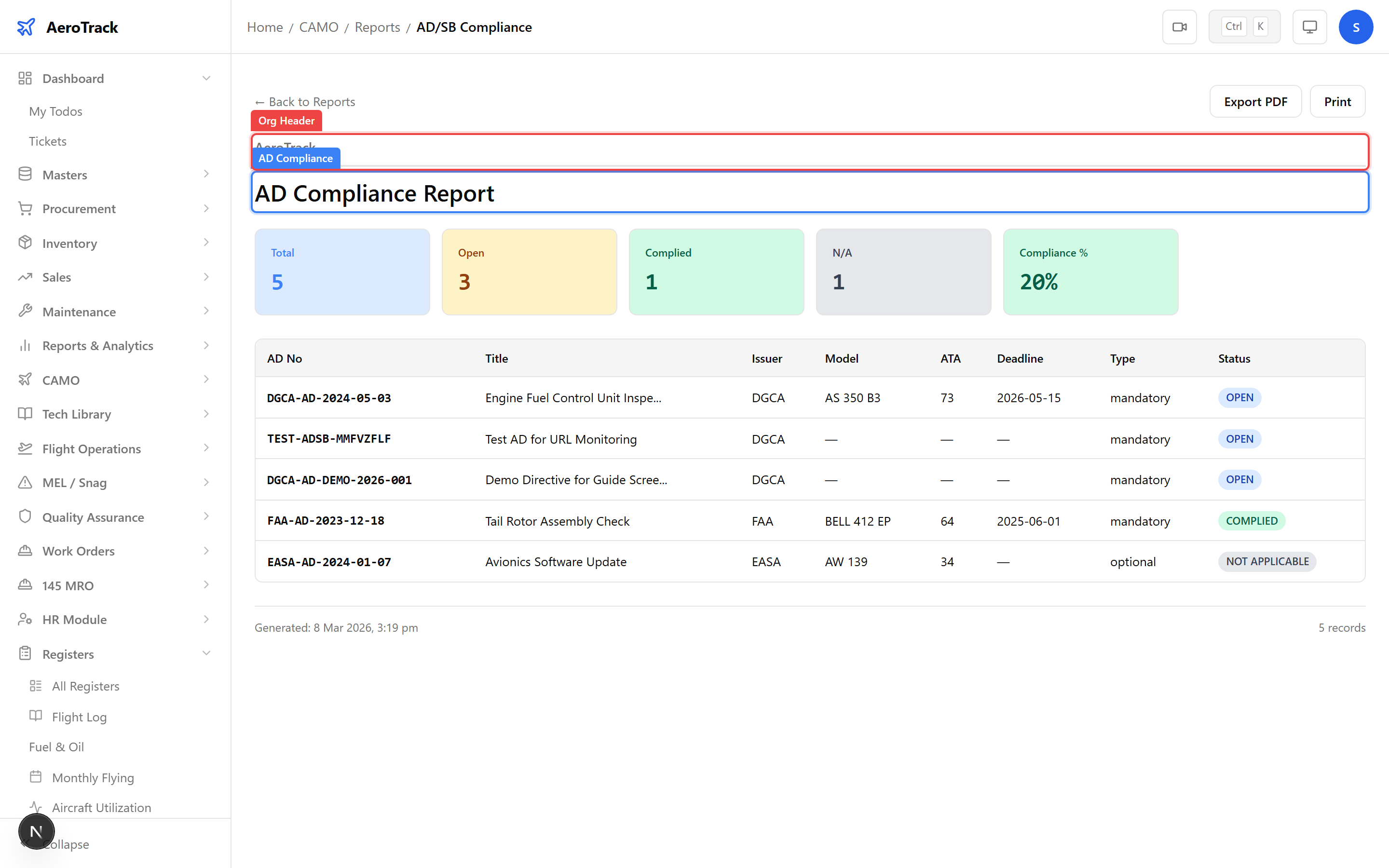1389x868 pixels.
Task: Open the user avatar profile circle
Action: click(x=1356, y=27)
